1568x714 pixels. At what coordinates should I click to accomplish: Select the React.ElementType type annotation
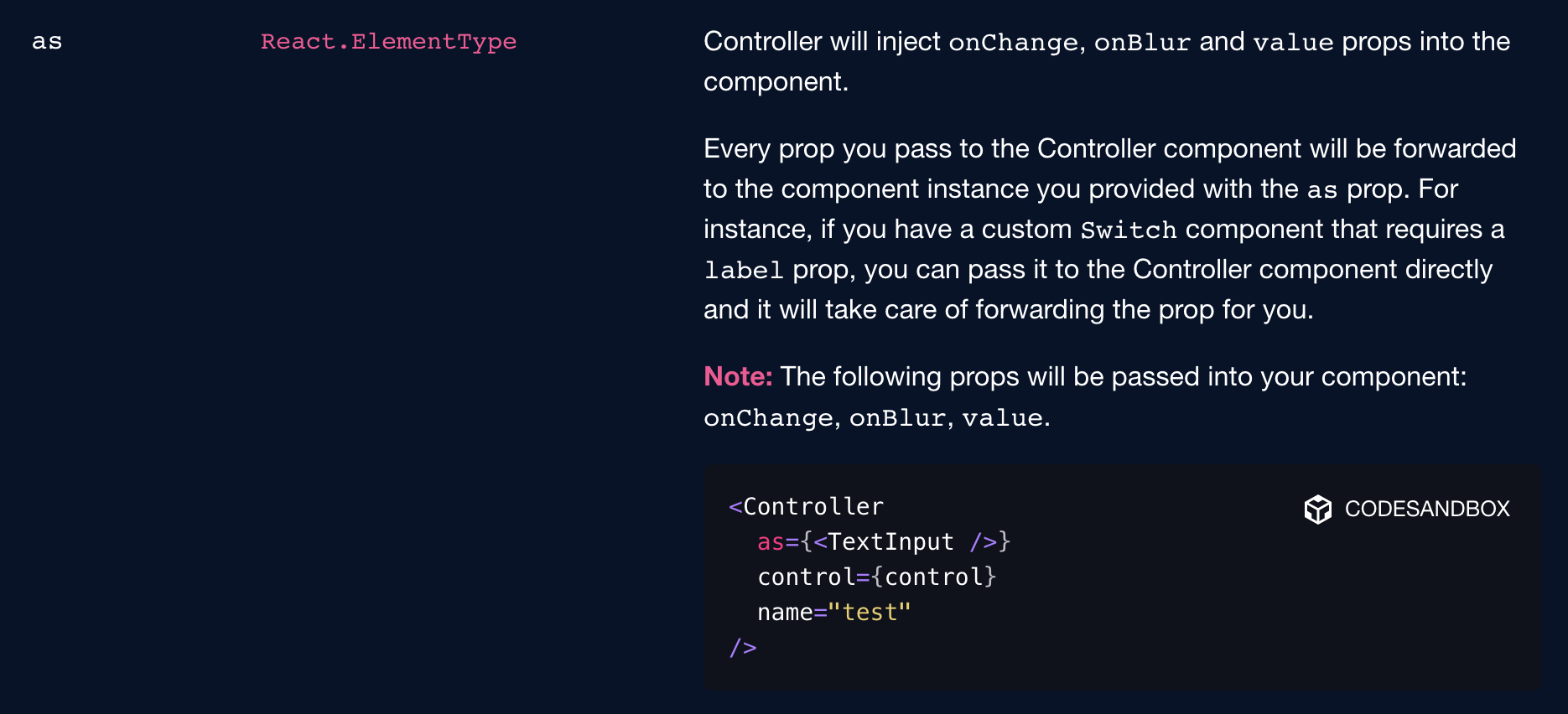coord(388,41)
